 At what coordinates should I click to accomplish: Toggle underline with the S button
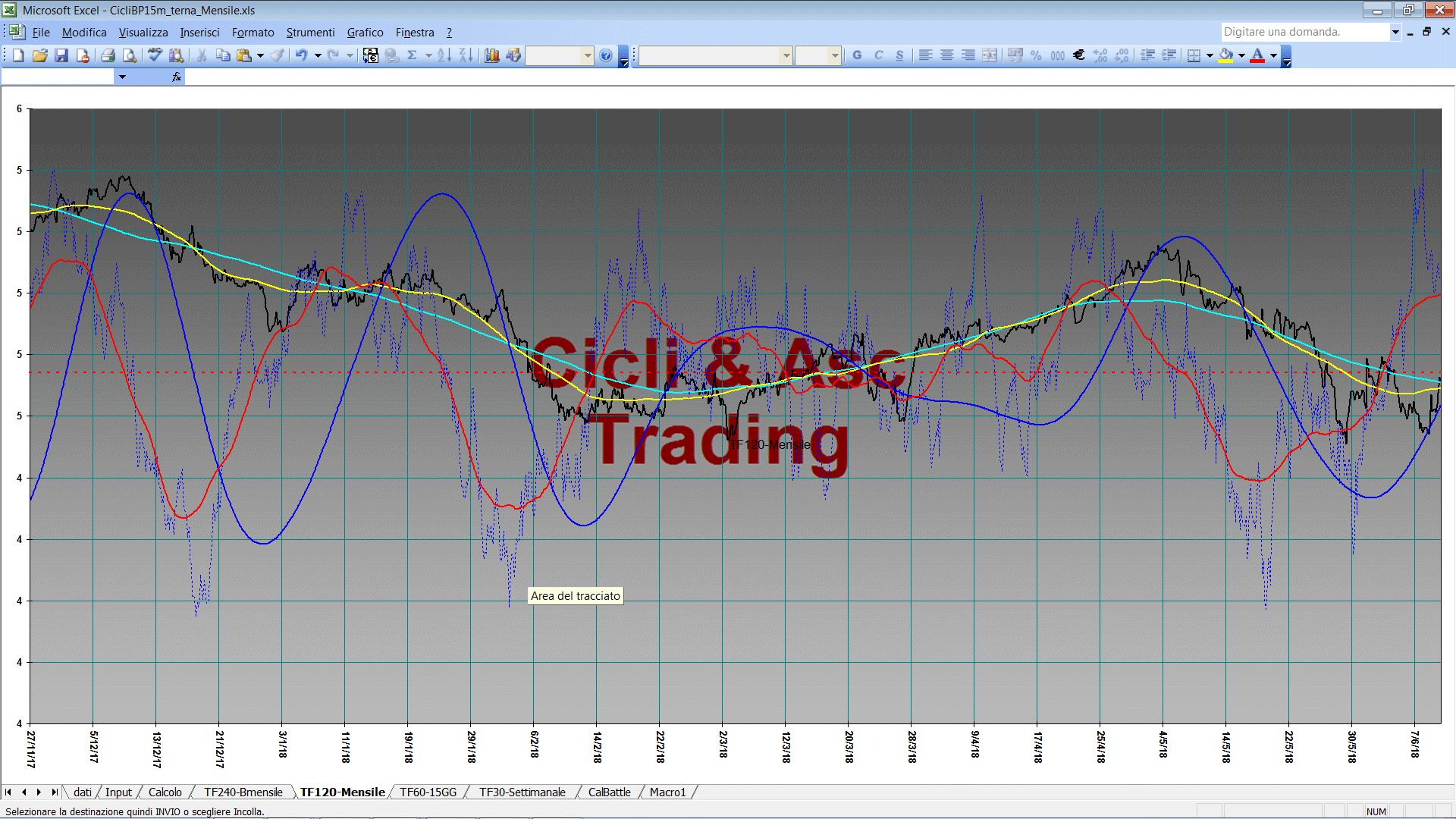point(899,55)
